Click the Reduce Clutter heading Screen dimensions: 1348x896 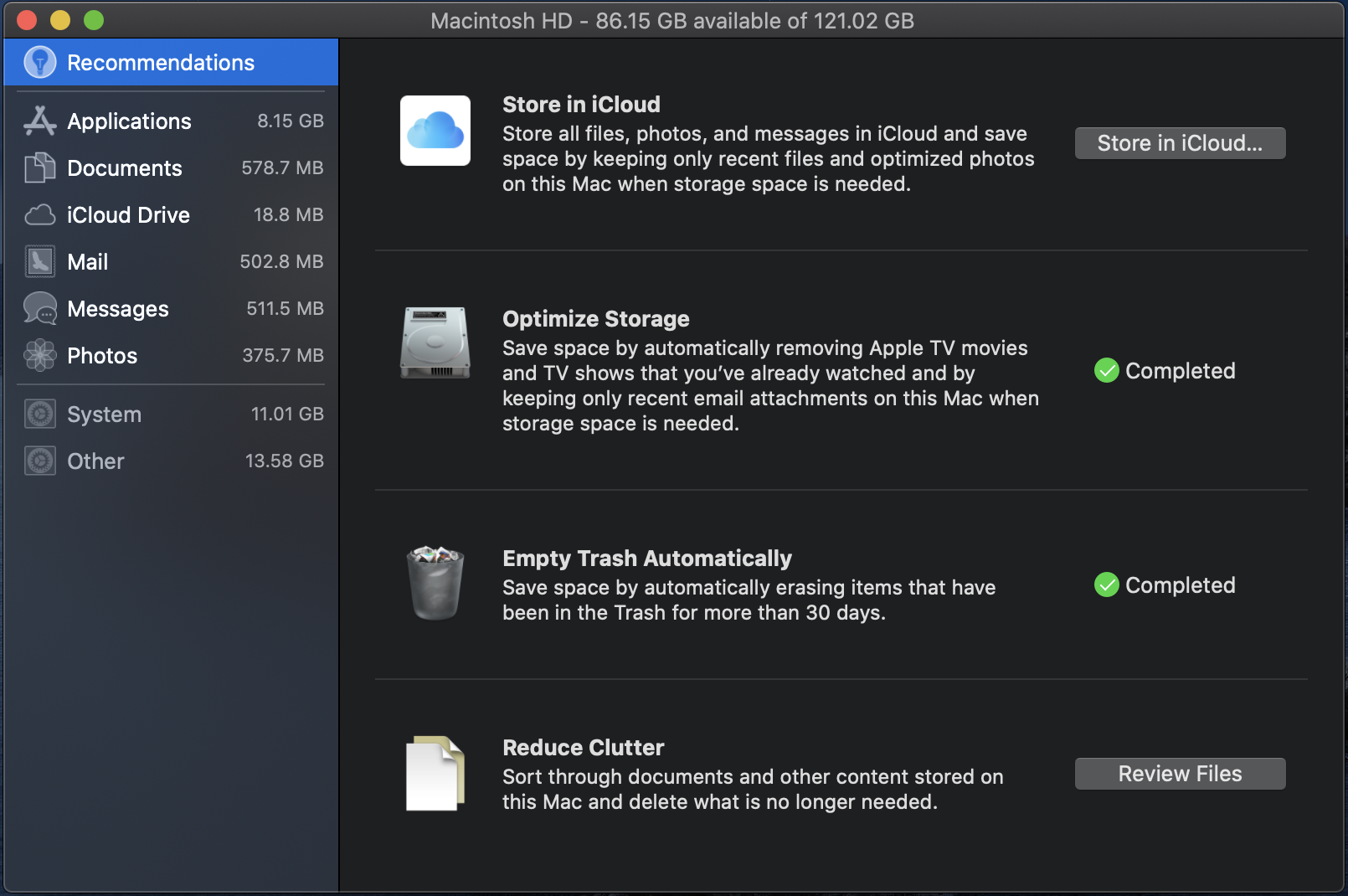coord(583,748)
